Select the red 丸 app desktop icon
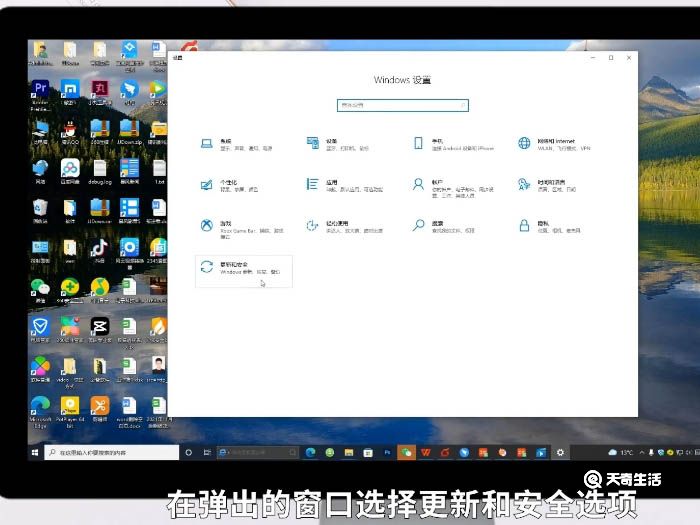The width and height of the screenshot is (700, 525). point(100,93)
